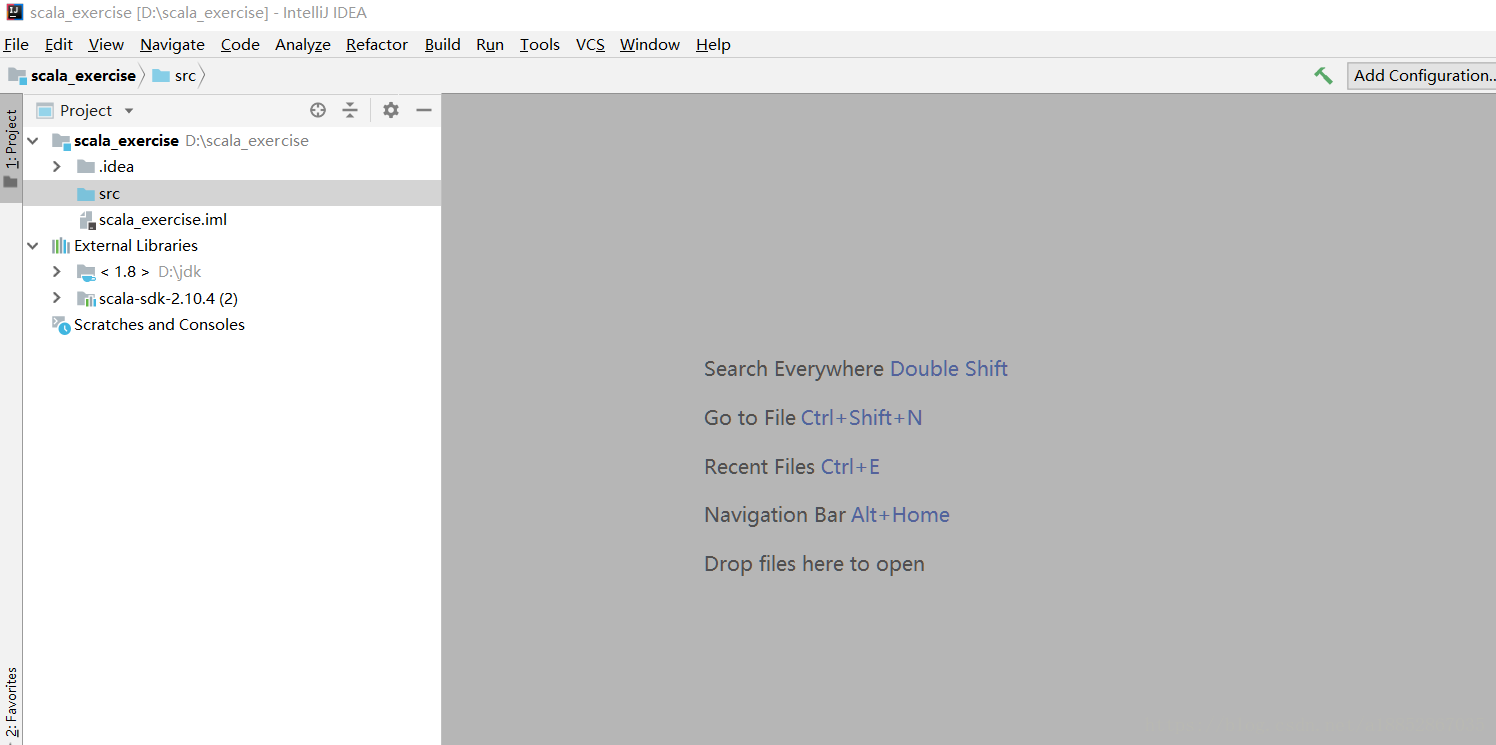Image resolution: width=1496 pixels, height=745 pixels.
Task: Open the Project view dropdown arrow
Action: (x=129, y=111)
